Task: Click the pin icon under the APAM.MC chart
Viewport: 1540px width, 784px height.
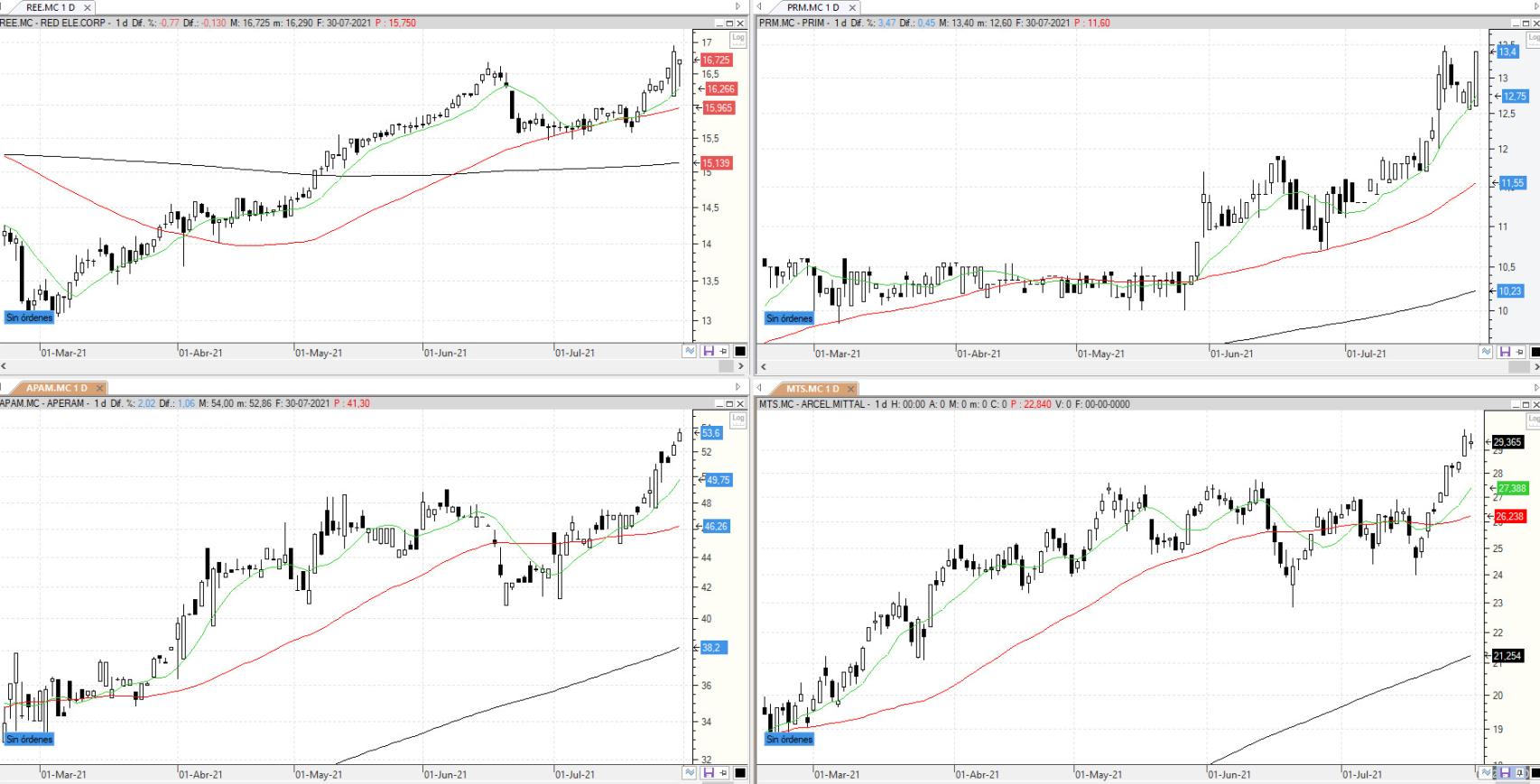Action: 724,773
